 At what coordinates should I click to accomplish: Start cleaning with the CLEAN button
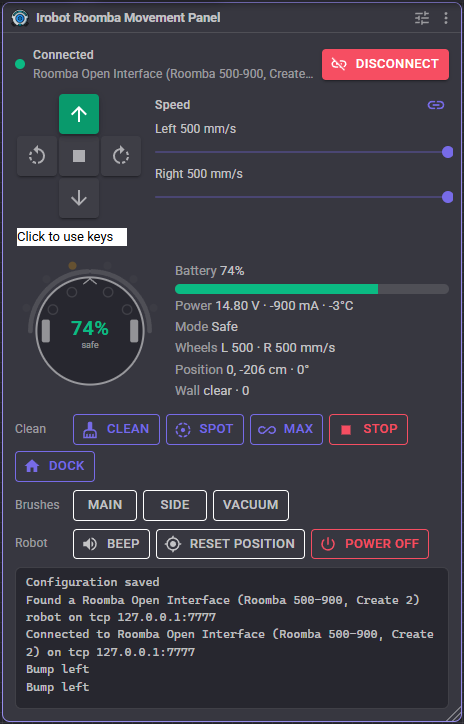pyautogui.click(x=116, y=429)
